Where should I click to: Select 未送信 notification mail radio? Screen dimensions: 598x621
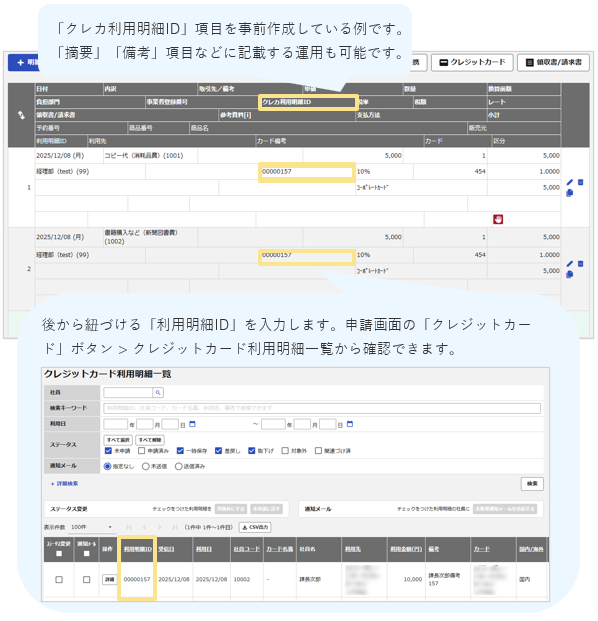(x=145, y=466)
